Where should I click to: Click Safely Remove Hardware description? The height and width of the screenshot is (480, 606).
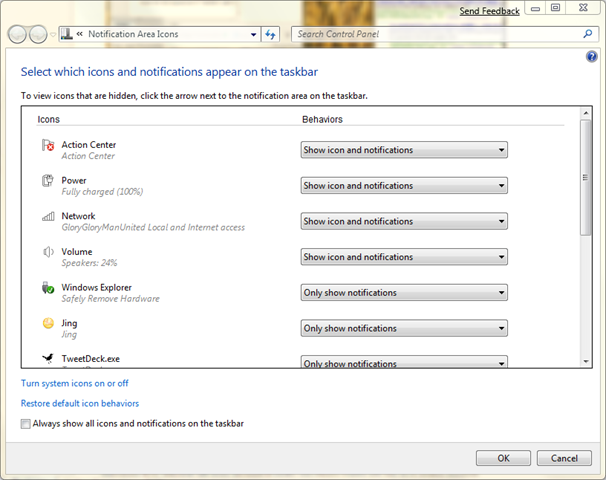pyautogui.click(x=111, y=299)
